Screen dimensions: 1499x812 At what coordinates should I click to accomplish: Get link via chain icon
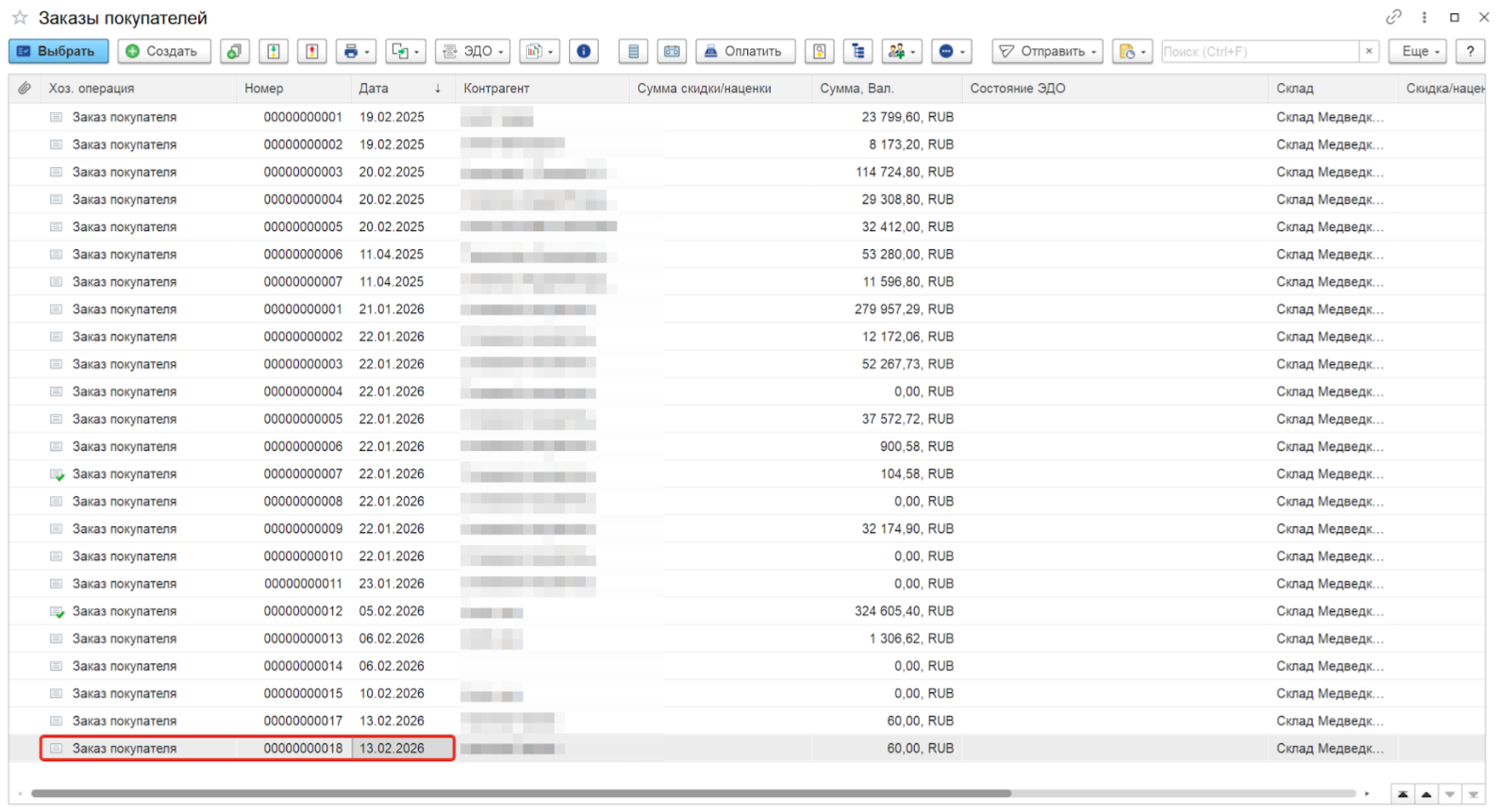(x=1393, y=17)
